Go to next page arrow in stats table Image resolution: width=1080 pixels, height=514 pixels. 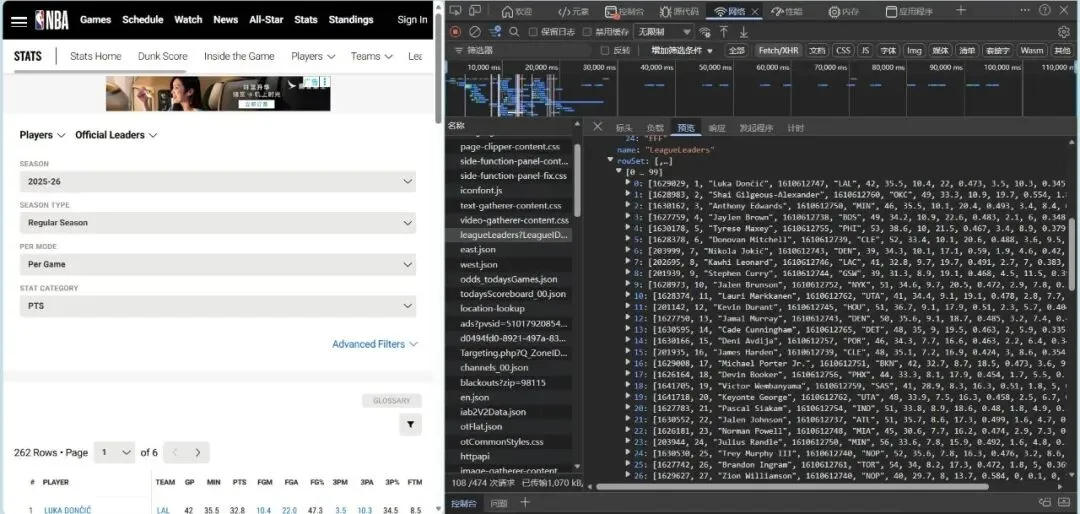(198, 453)
